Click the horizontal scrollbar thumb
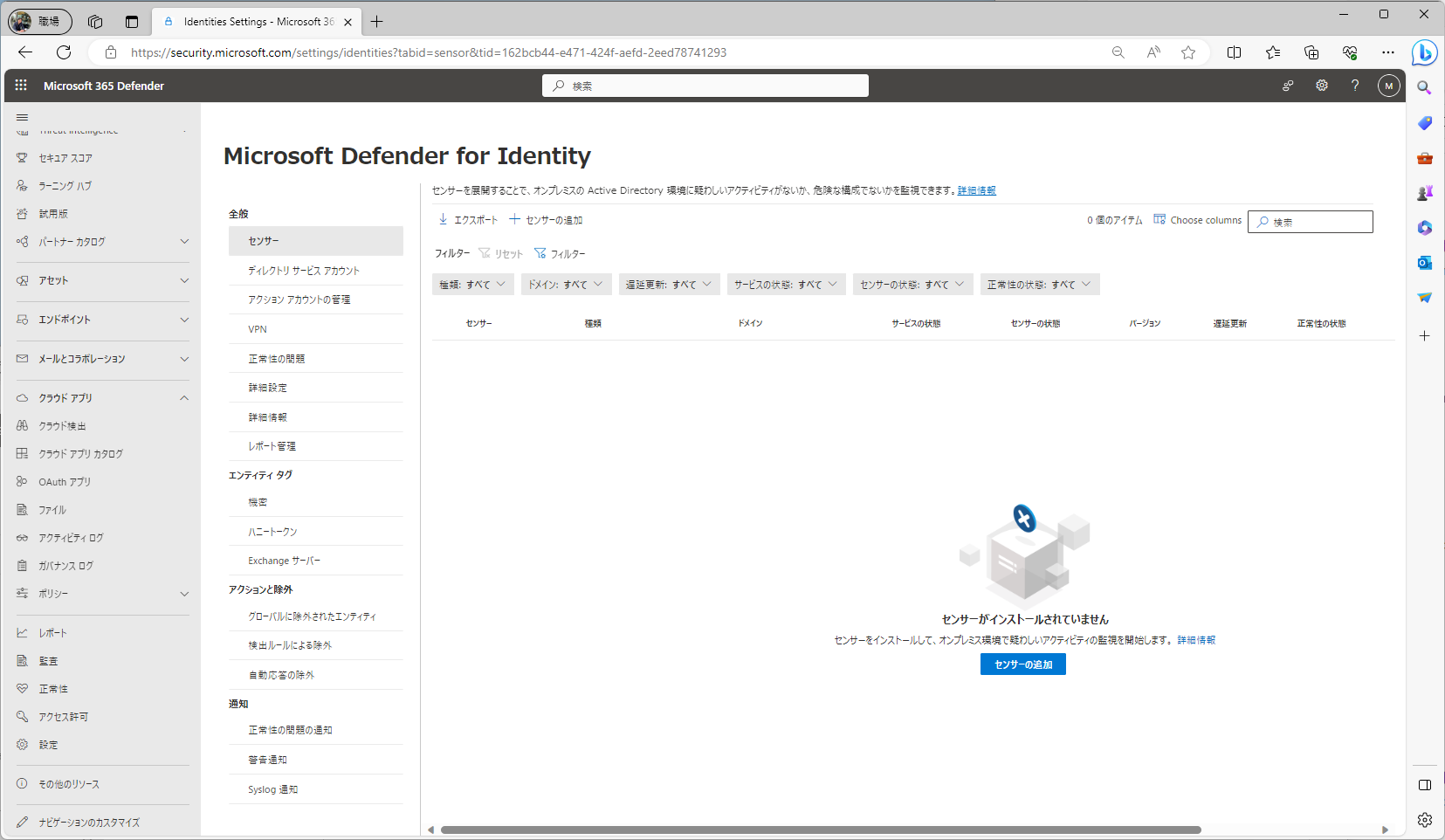 click(x=821, y=830)
